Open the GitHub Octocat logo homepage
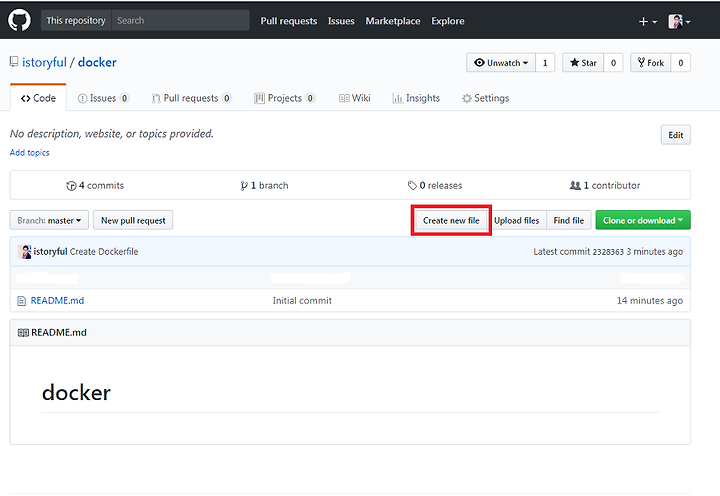 coord(19,21)
